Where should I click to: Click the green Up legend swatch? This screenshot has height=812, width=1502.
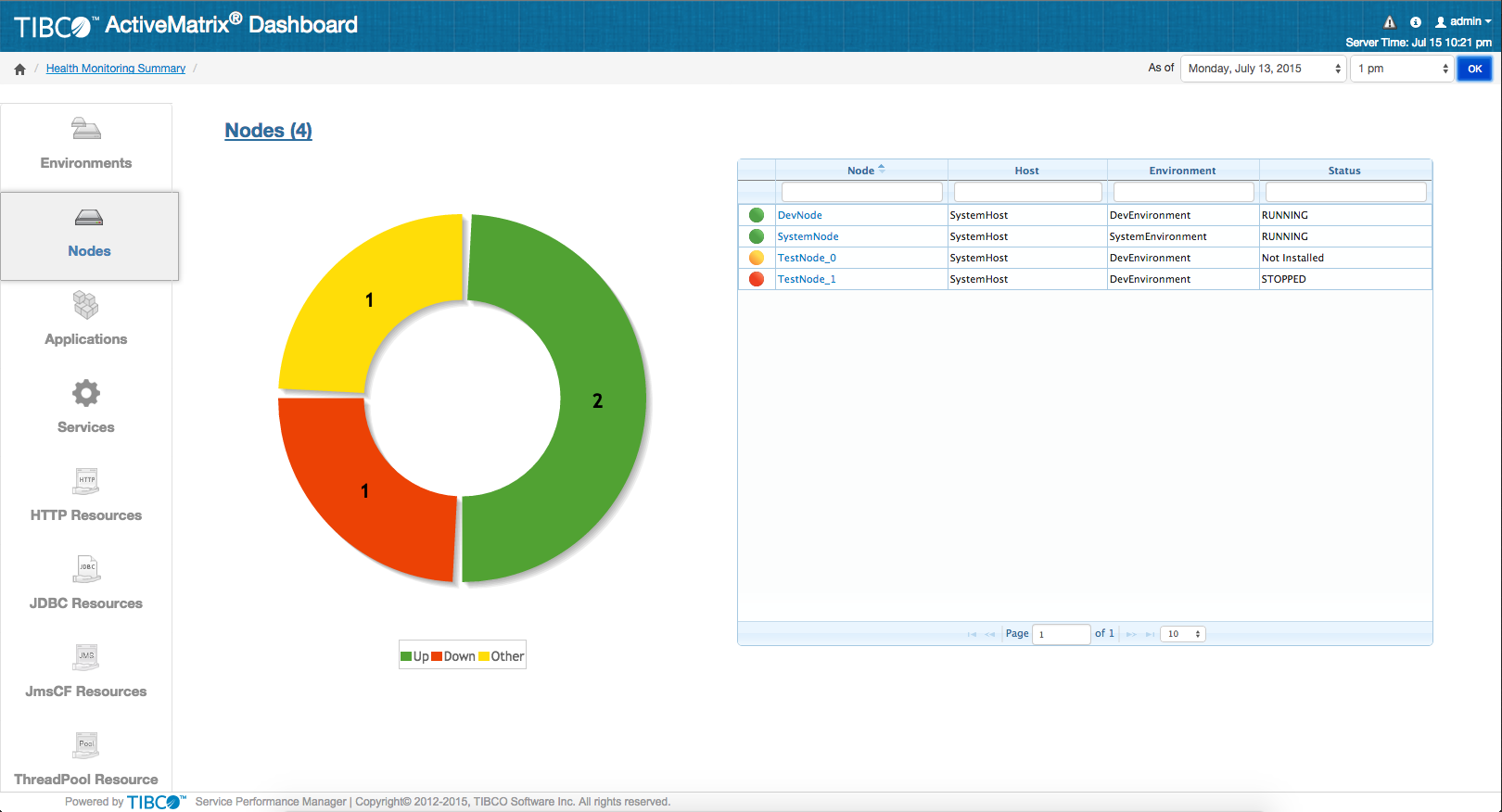(406, 656)
